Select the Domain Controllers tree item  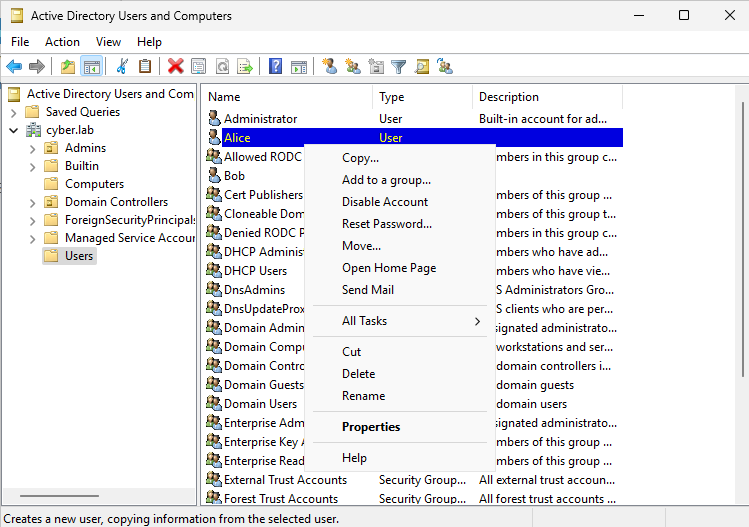116,202
